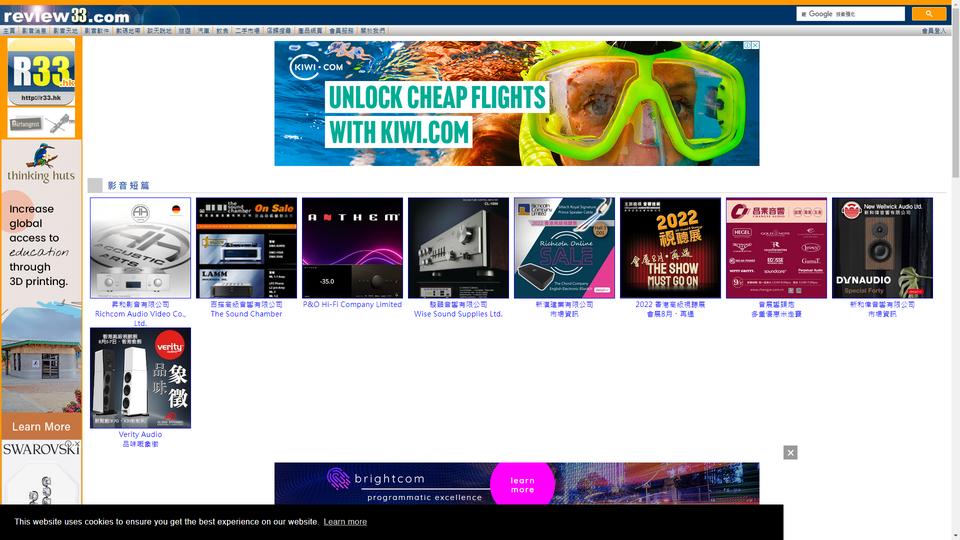Screen dimensions: 960x540
Task: Open the 旅遊 menu item
Action: tap(184, 31)
